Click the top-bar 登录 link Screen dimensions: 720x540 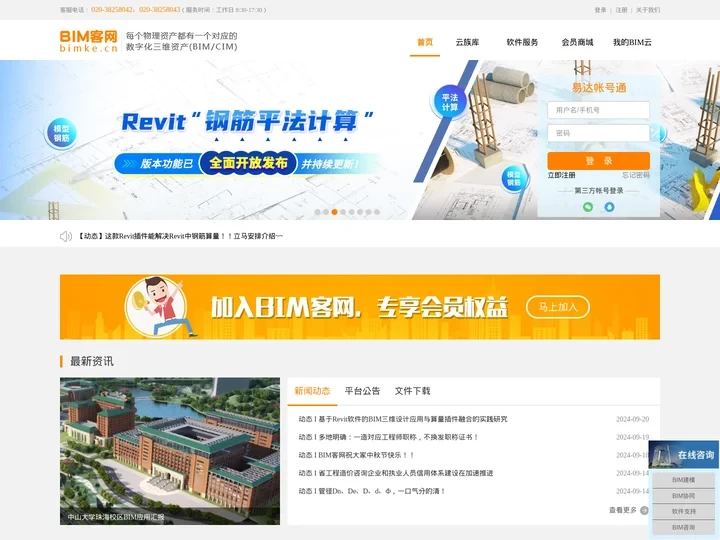[601, 10]
